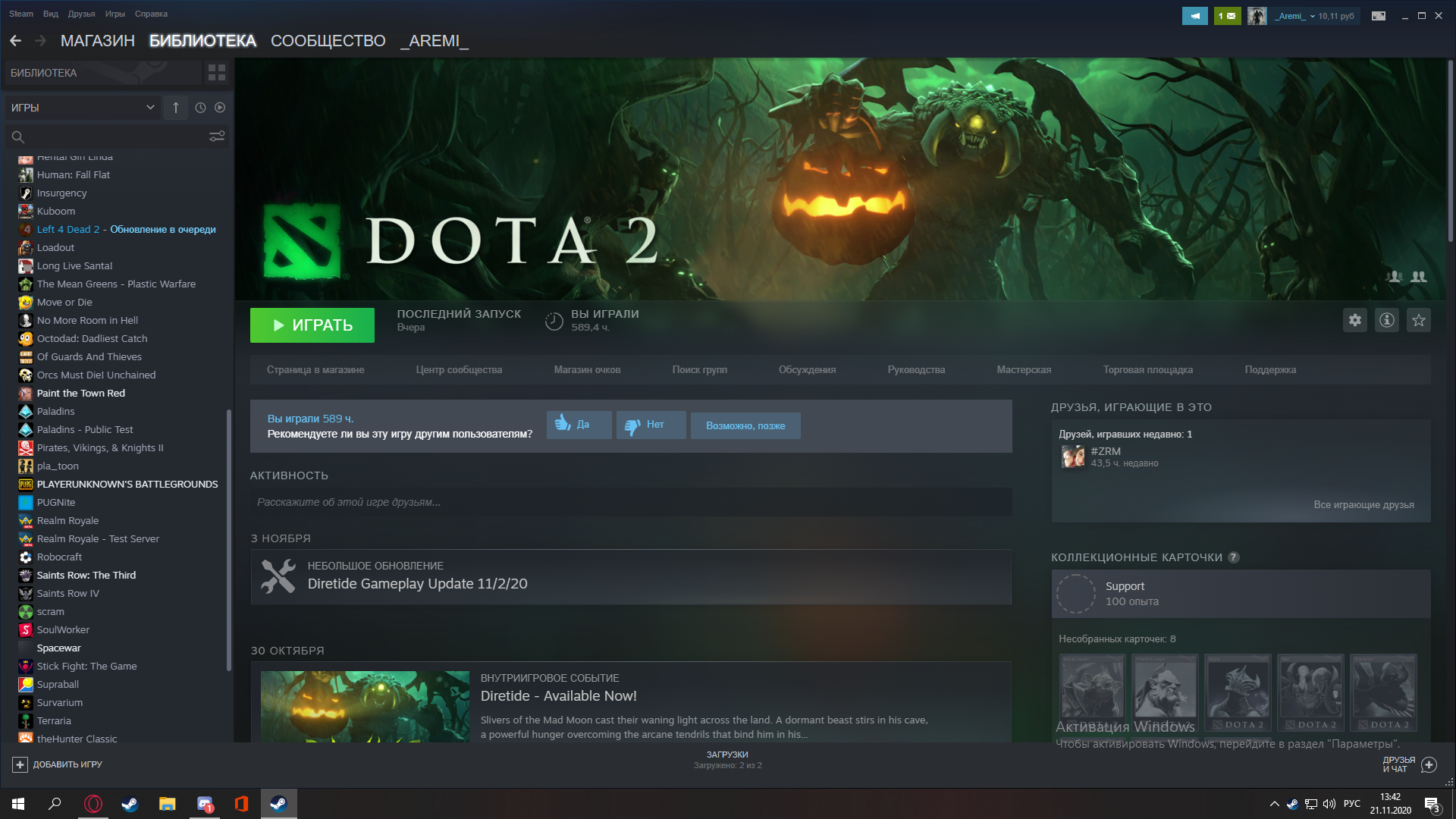This screenshot has height=819, width=1456.
Task: Open Discord in taskbar
Action: (205, 804)
